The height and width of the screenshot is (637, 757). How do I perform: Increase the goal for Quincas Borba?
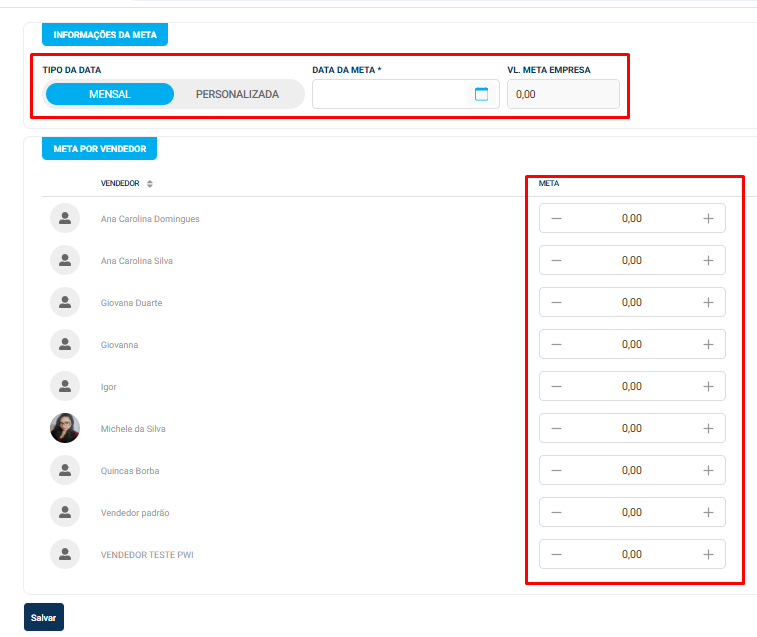point(708,470)
